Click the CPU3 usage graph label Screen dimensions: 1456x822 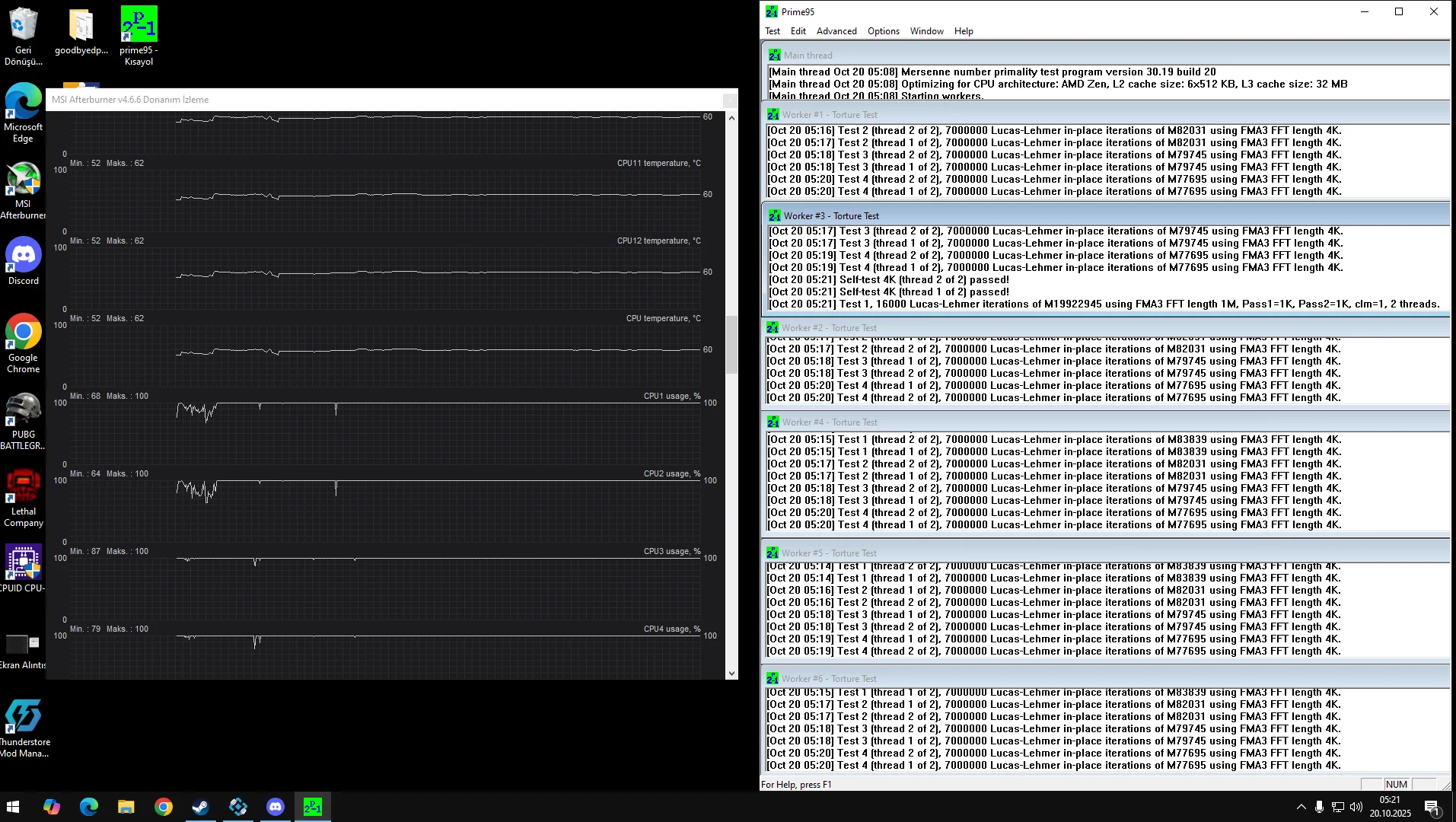672,551
